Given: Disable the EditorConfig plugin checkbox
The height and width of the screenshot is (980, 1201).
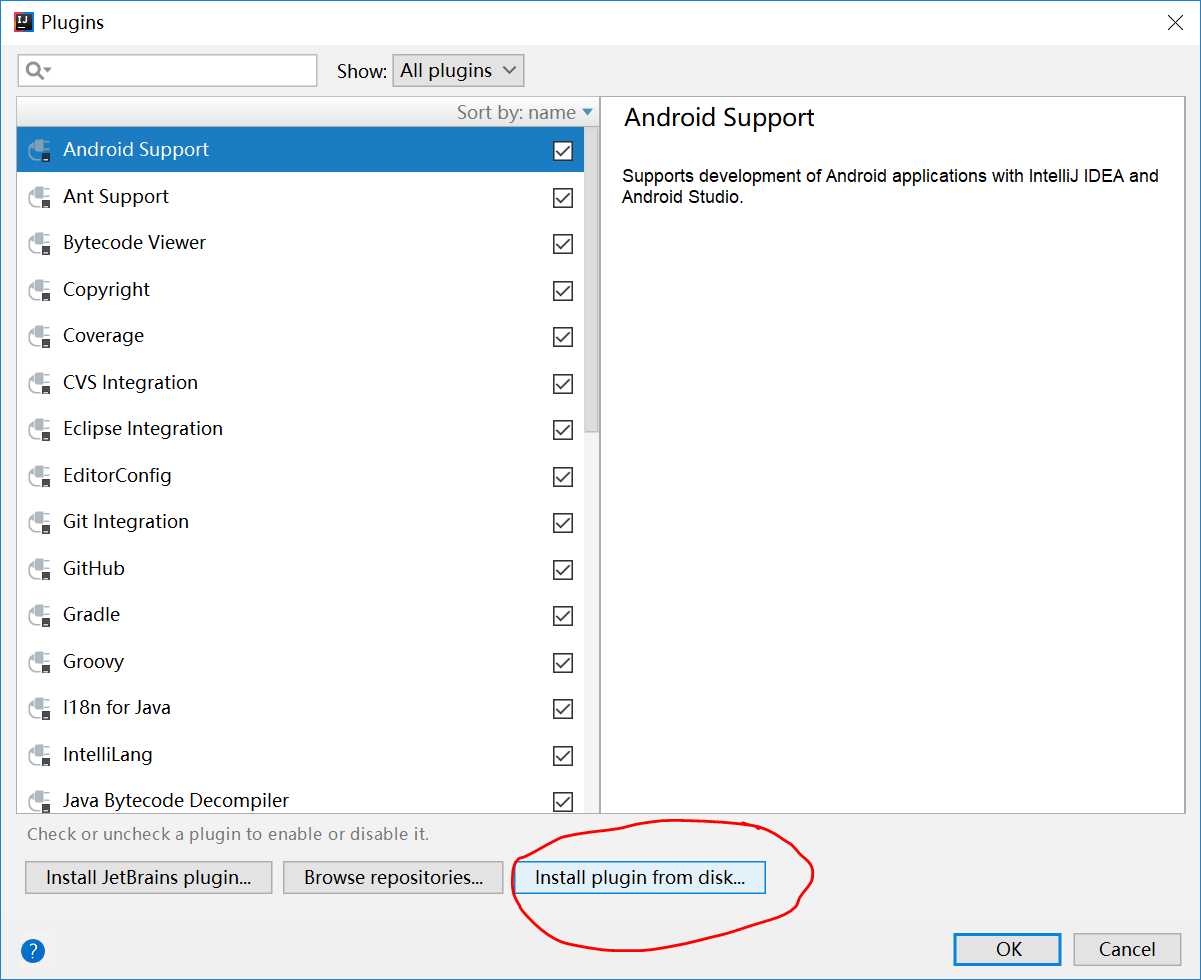Looking at the screenshot, I should [563, 477].
